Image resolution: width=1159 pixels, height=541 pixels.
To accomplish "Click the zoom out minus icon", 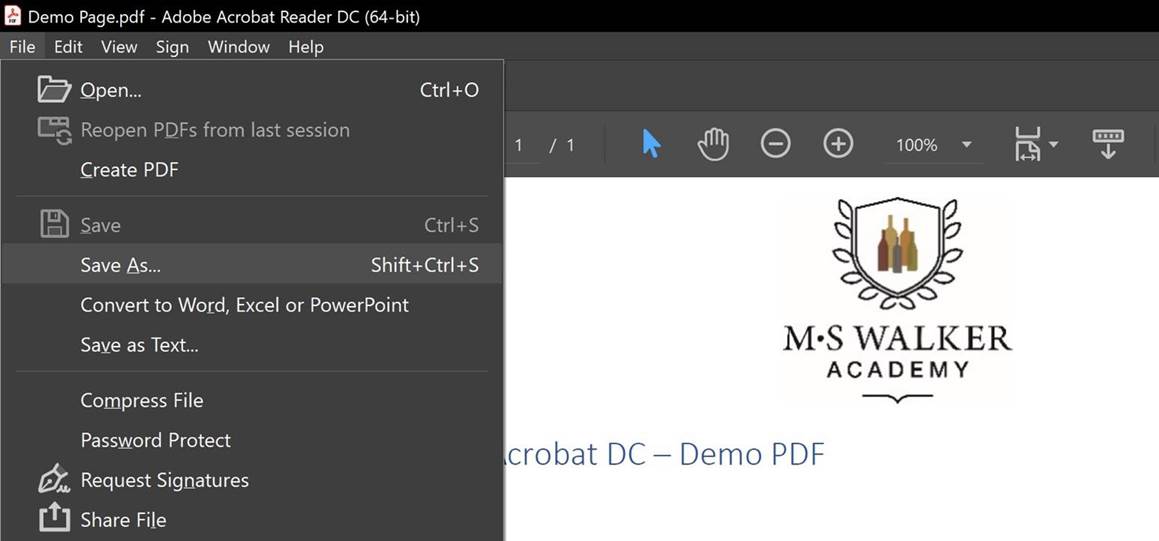I will (x=775, y=144).
